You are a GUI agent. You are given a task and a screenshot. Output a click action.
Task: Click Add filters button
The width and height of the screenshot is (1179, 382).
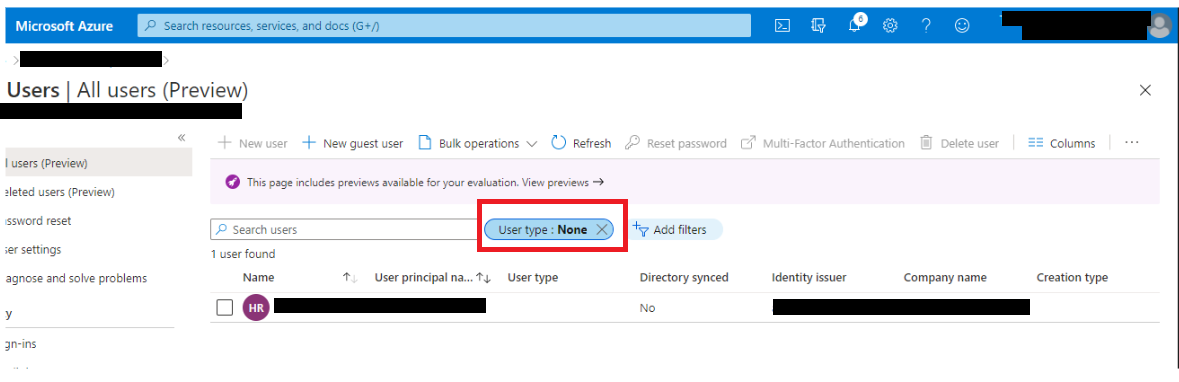(x=673, y=229)
